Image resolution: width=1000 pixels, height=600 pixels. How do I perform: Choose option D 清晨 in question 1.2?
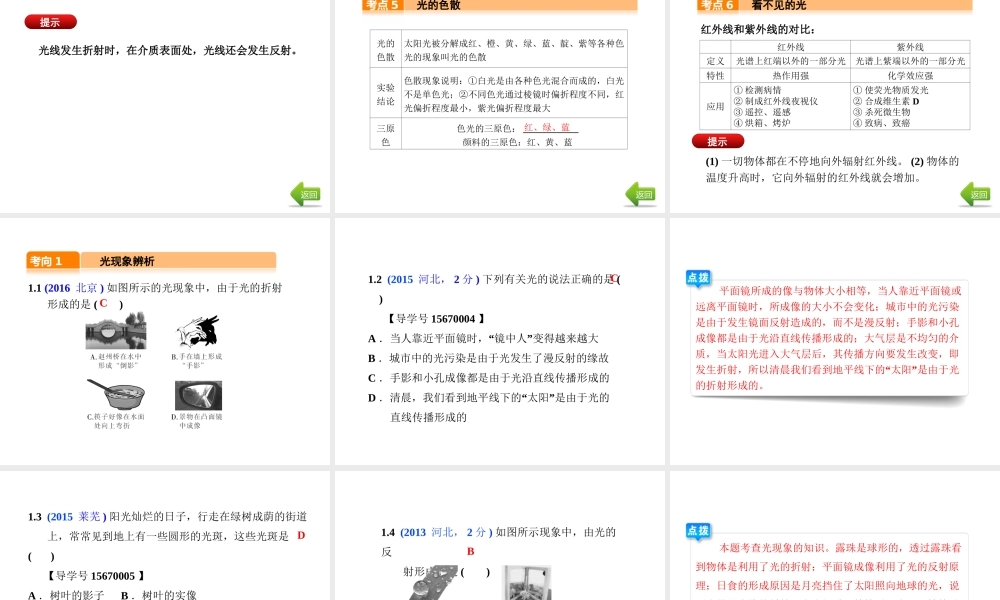pyautogui.click(x=489, y=407)
